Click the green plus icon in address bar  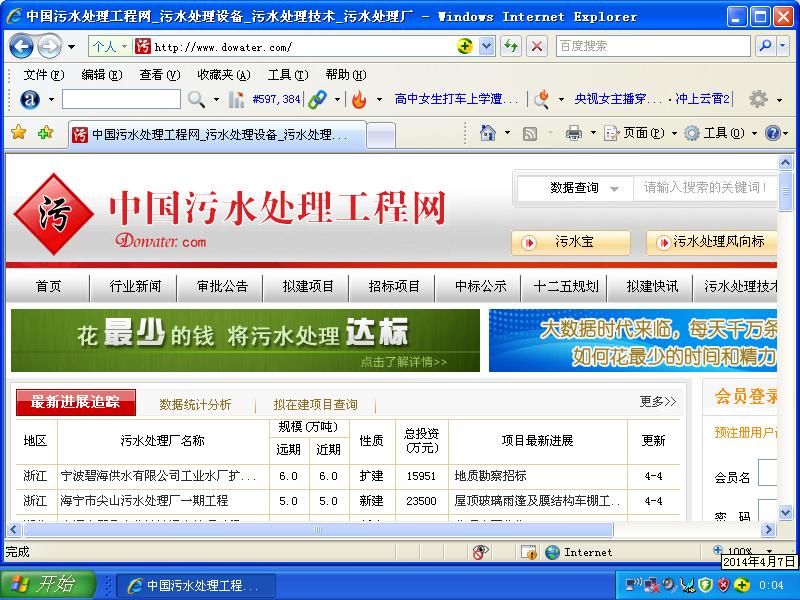(x=464, y=46)
